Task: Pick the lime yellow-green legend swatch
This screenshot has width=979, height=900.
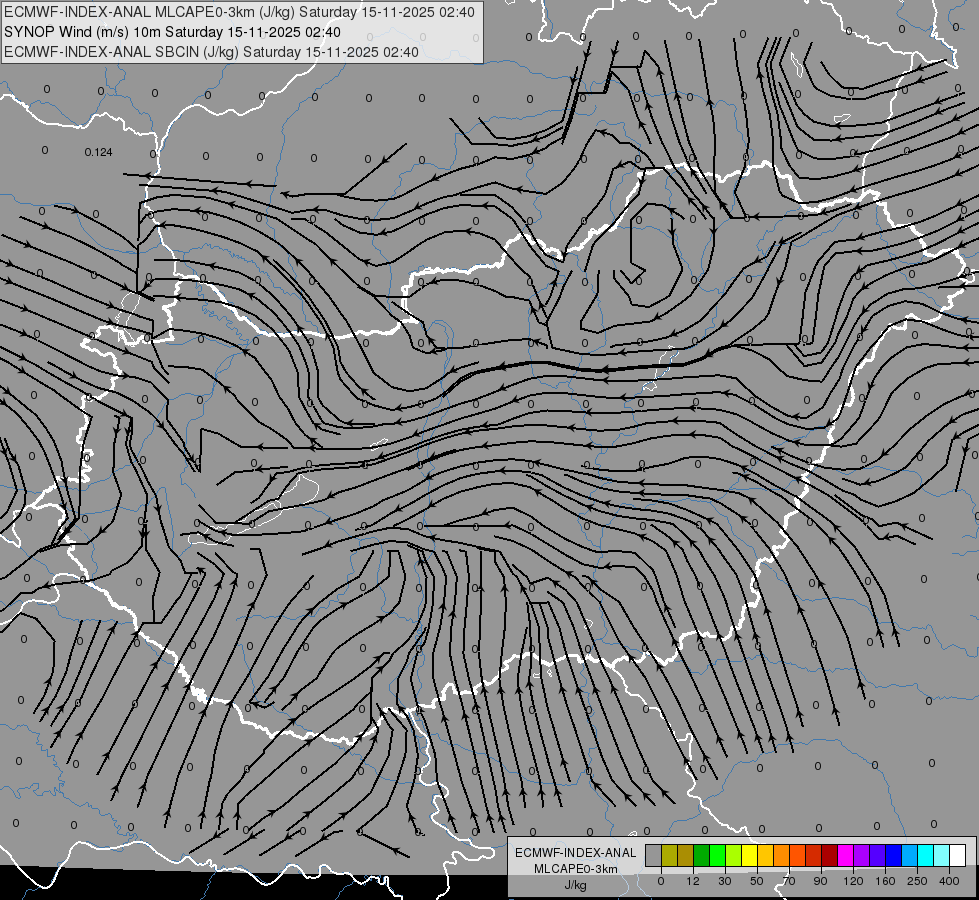Action: (734, 855)
